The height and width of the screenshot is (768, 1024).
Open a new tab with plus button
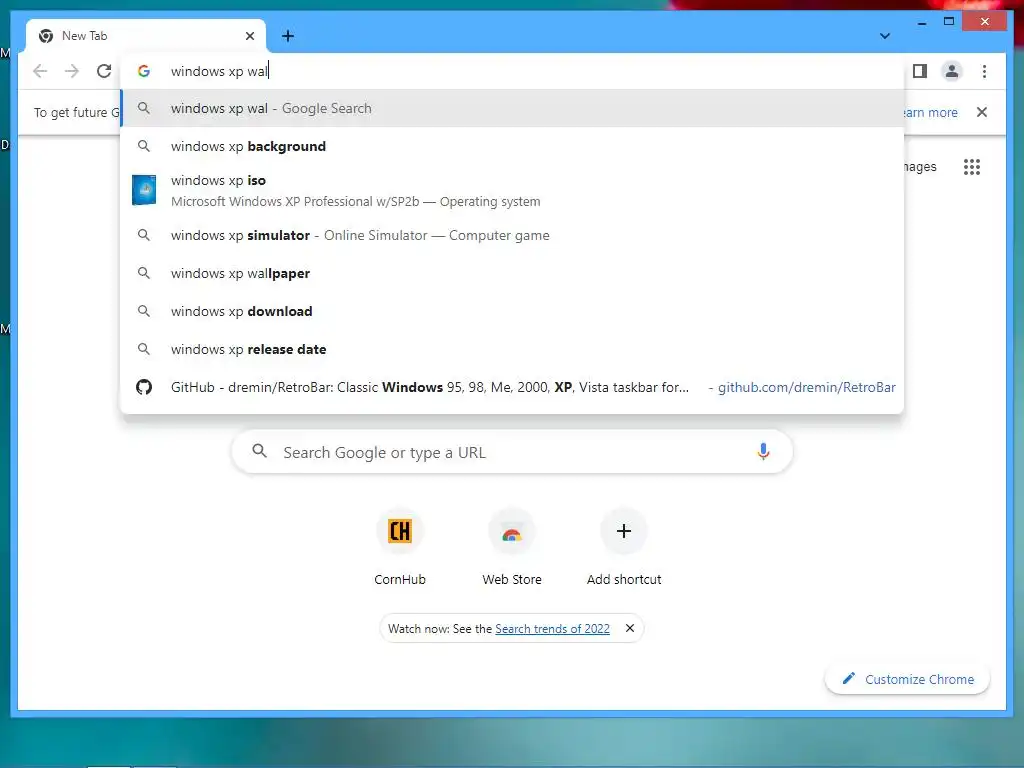pos(288,36)
